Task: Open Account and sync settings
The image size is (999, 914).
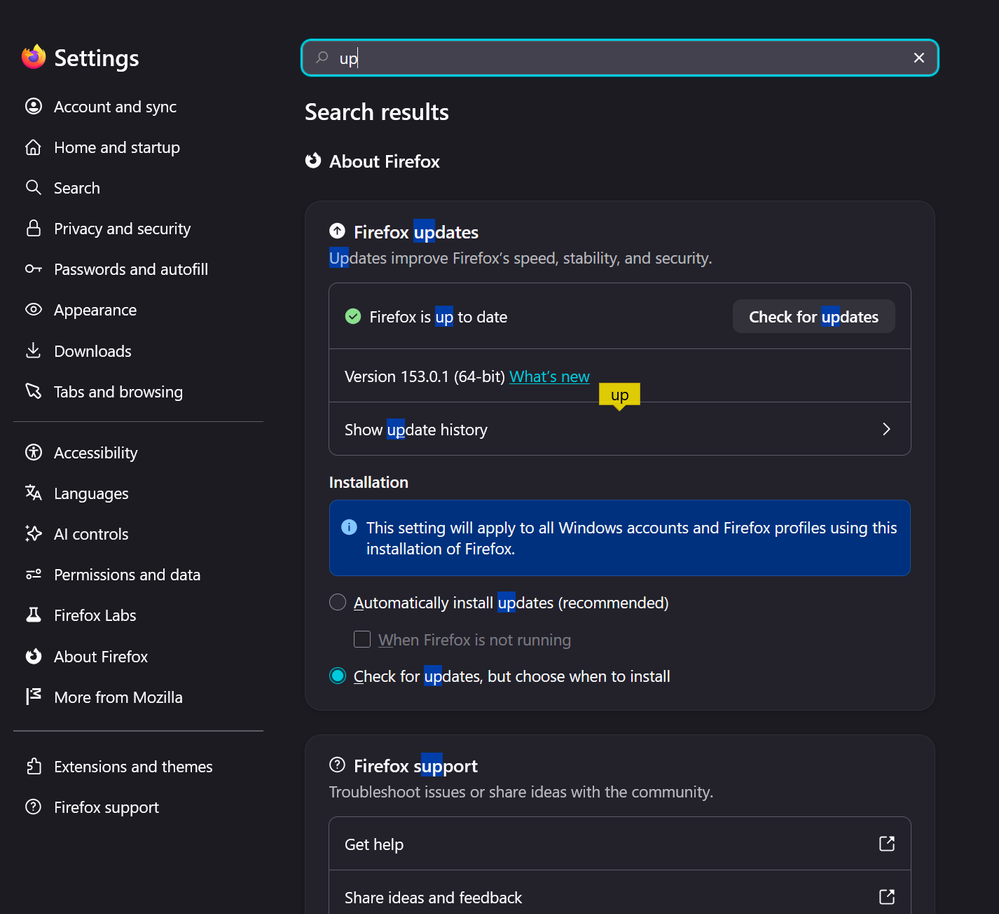Action: tap(115, 106)
